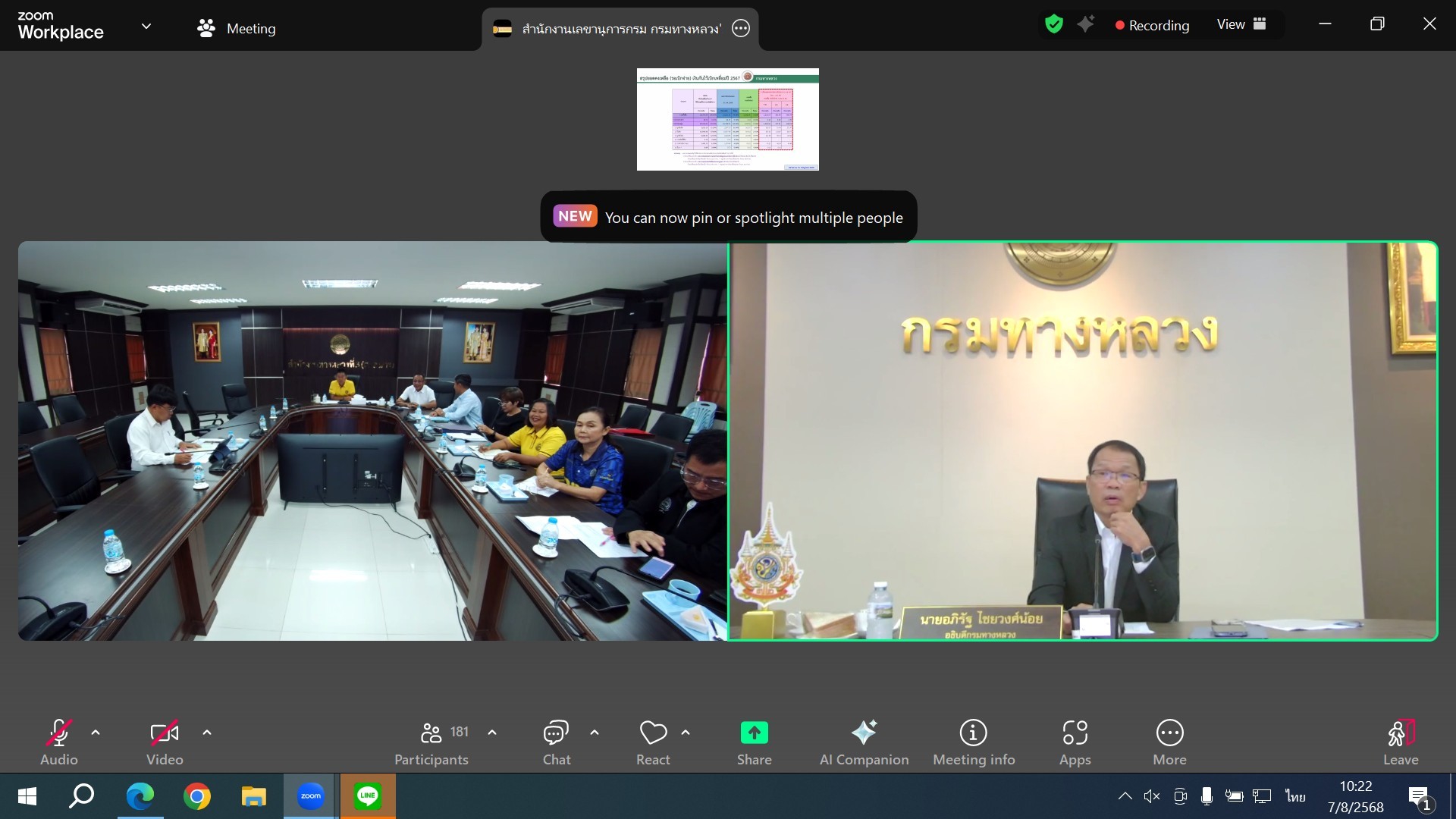
Task: Open the Zoom Workplace dropdown chevron
Action: click(x=146, y=26)
